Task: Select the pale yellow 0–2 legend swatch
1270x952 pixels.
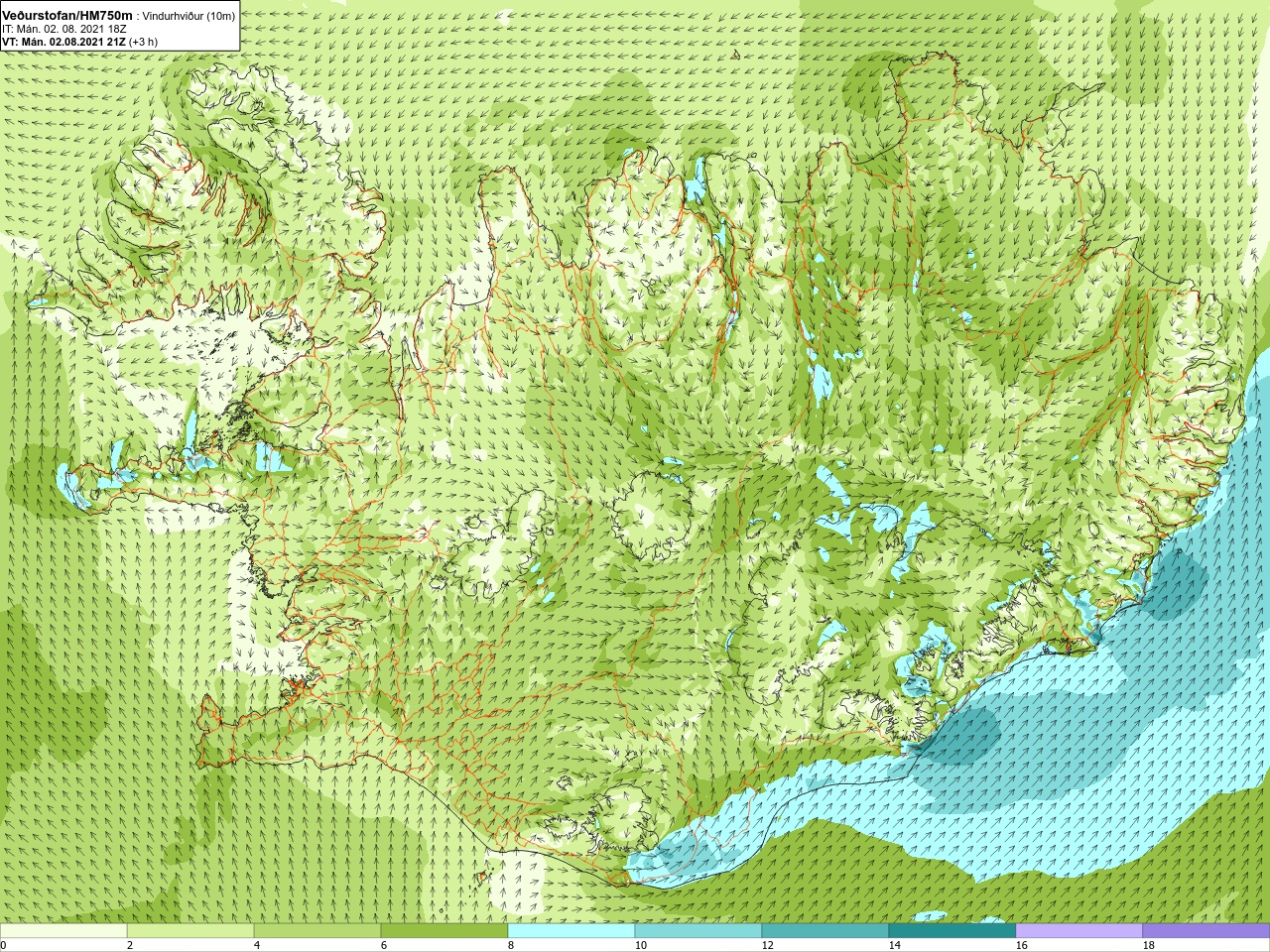Action: 63,931
